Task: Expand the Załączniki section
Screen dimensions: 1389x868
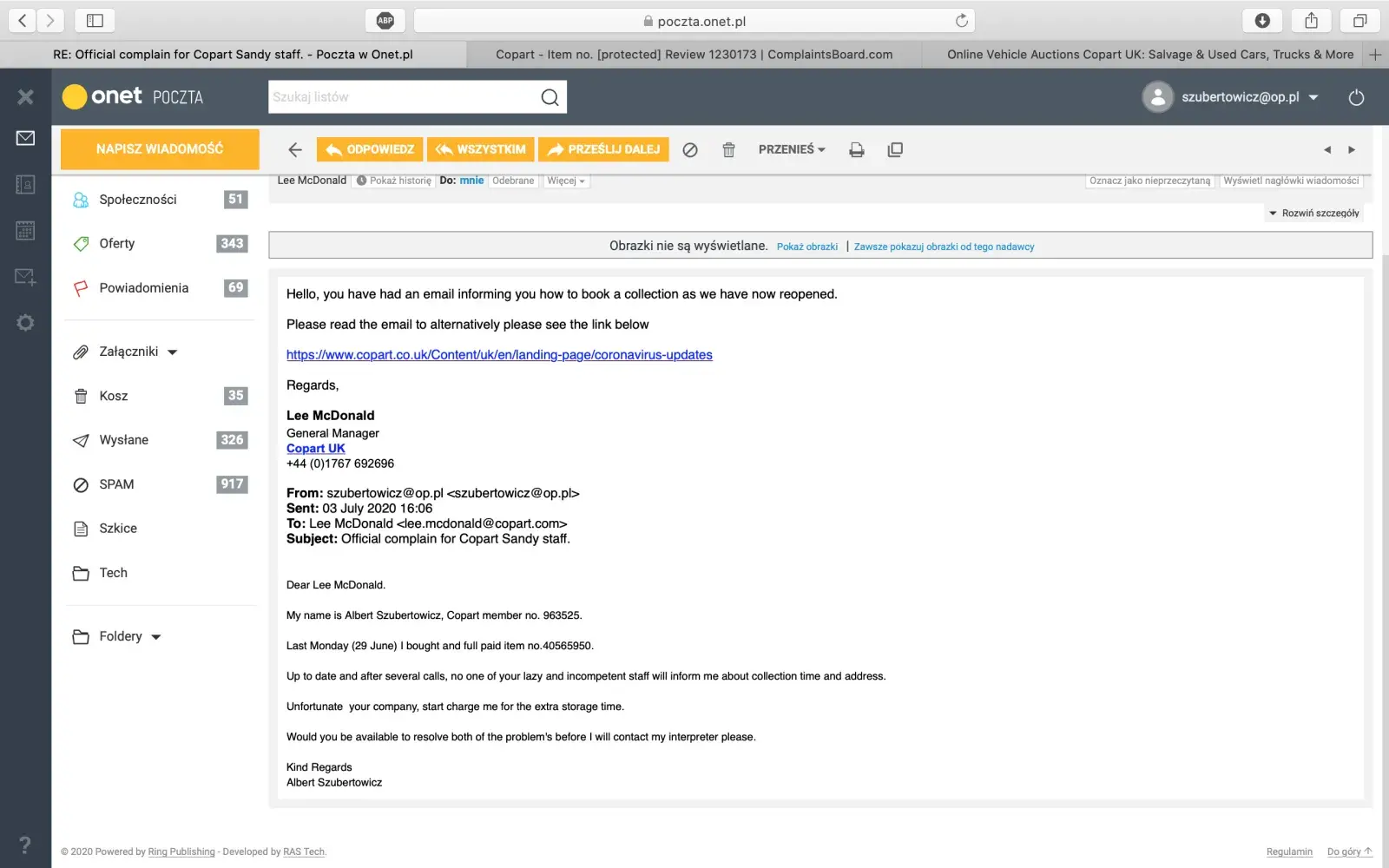Action: coord(172,352)
